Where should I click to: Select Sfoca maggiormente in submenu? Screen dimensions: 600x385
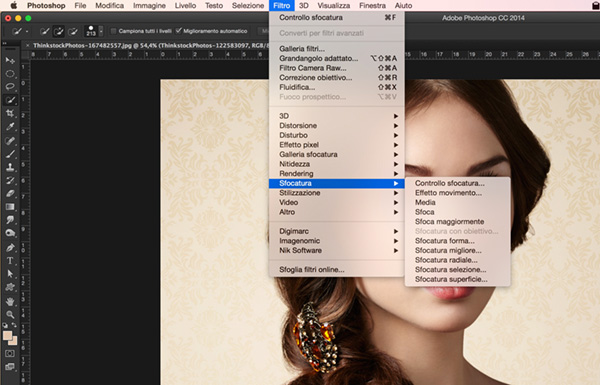pyautogui.click(x=458, y=222)
